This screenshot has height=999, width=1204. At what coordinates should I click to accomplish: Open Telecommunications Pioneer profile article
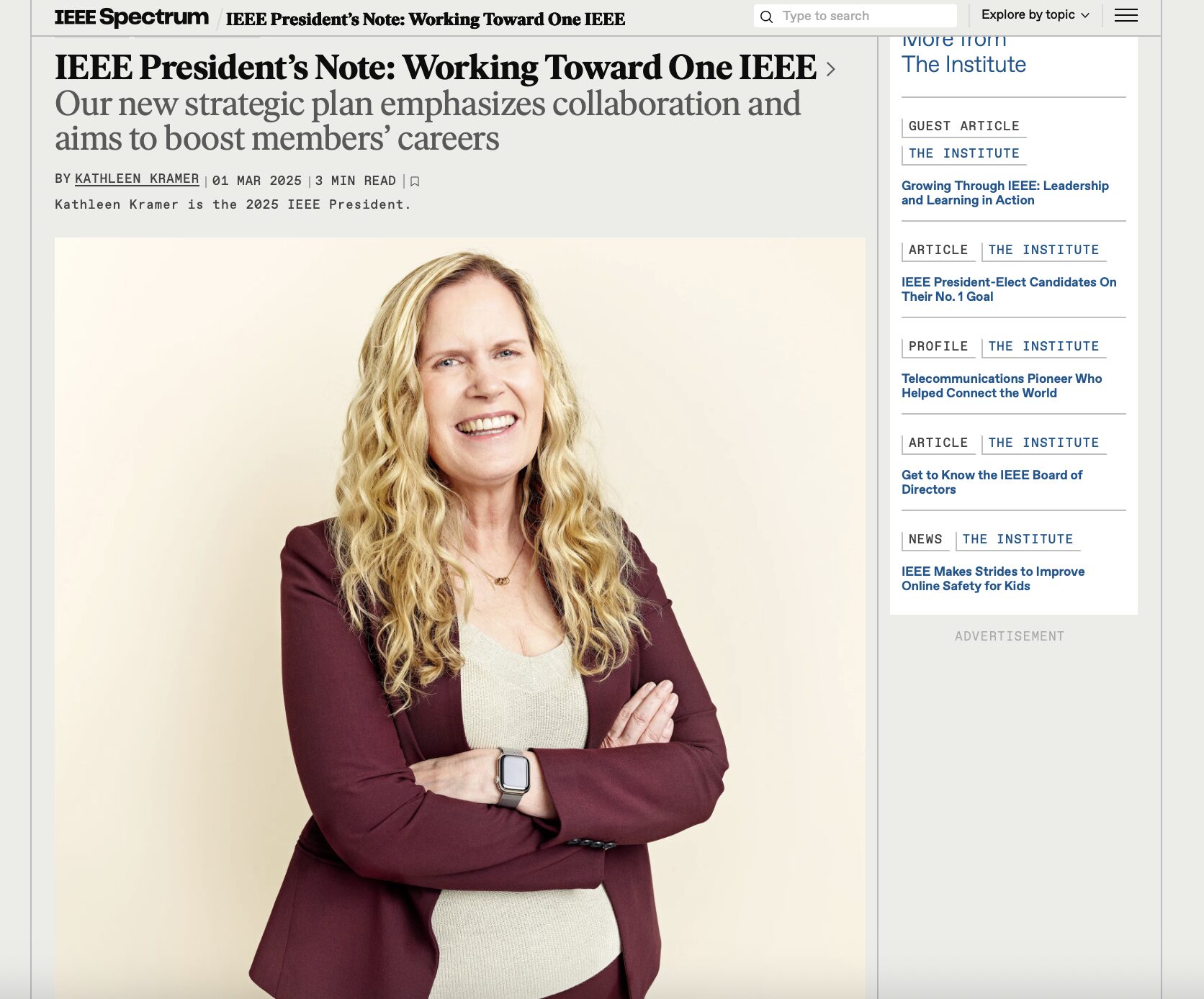click(1002, 386)
